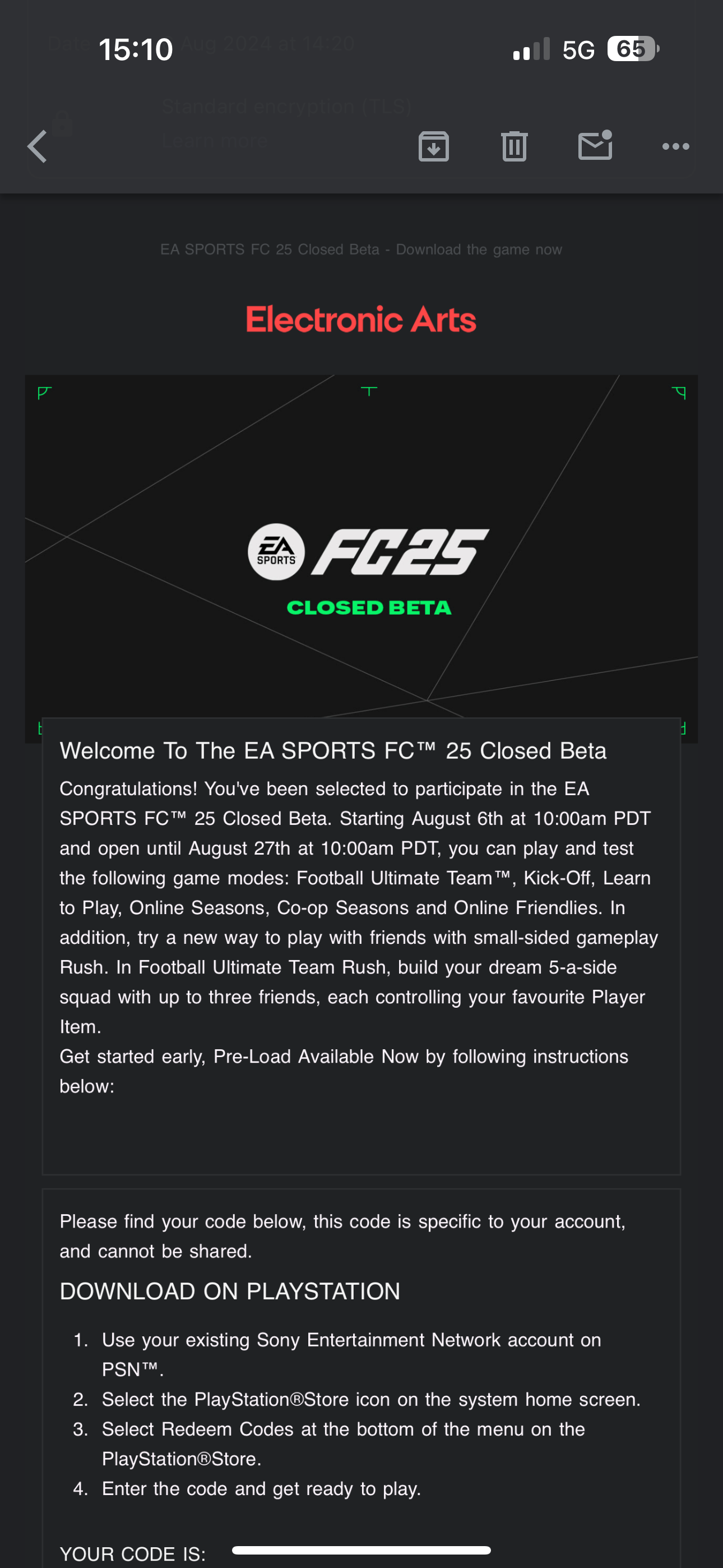
Task: Click the round EA SPORTS logo badge
Action: click(276, 552)
